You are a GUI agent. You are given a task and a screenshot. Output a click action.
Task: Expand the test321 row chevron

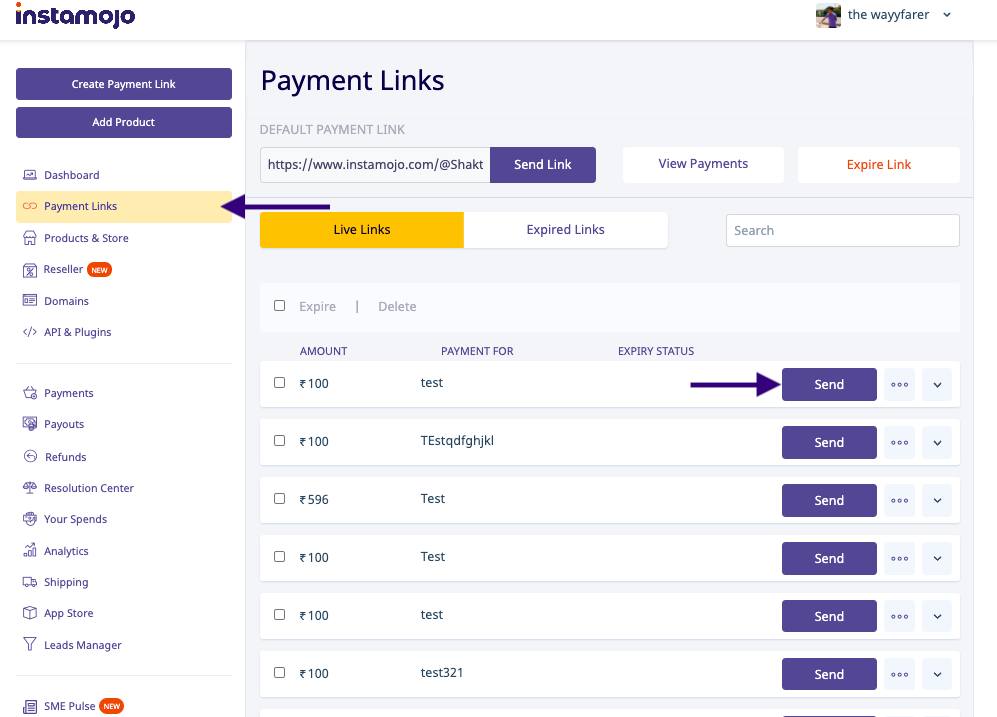click(x=937, y=674)
